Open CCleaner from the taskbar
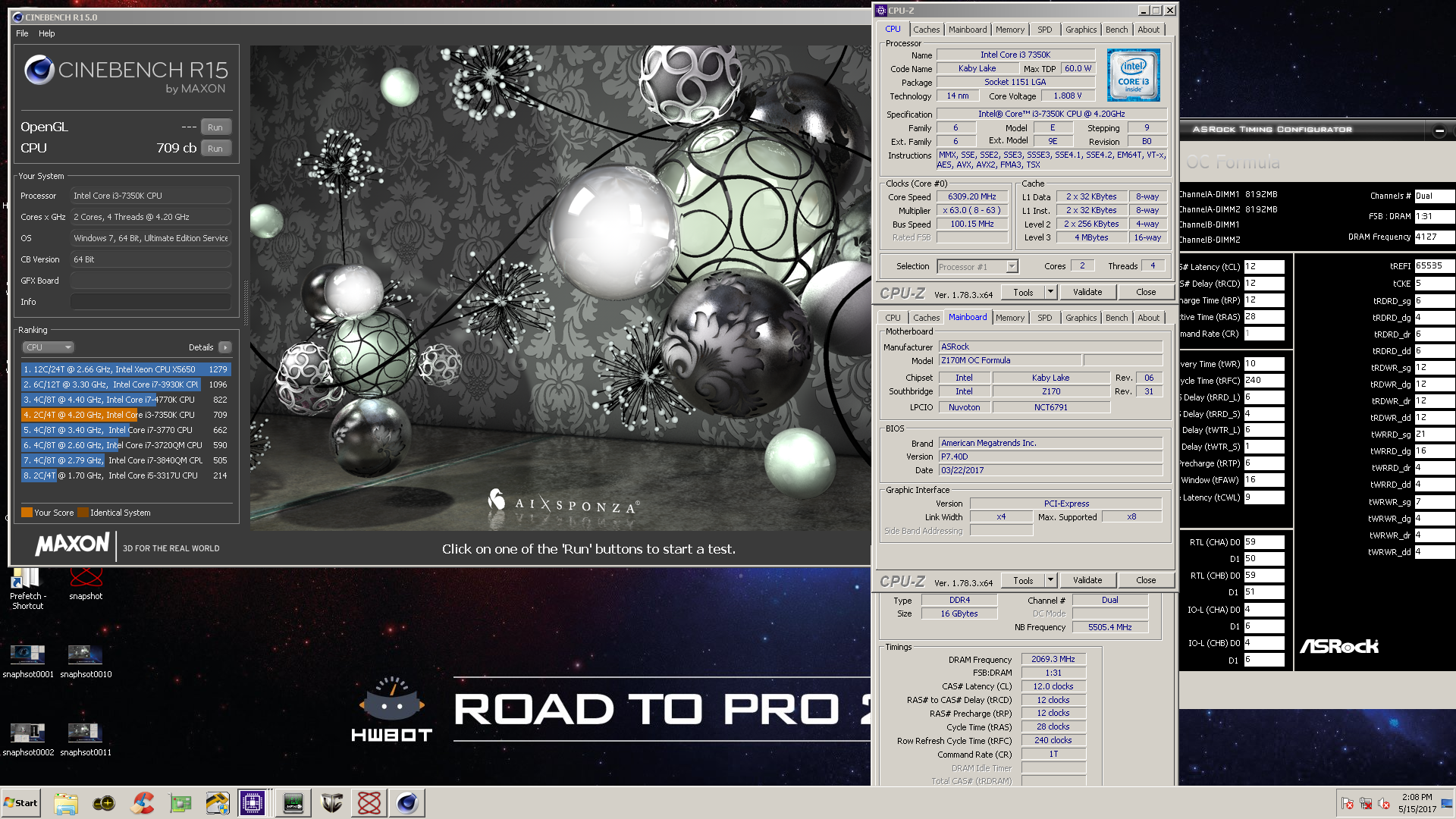 [x=142, y=803]
